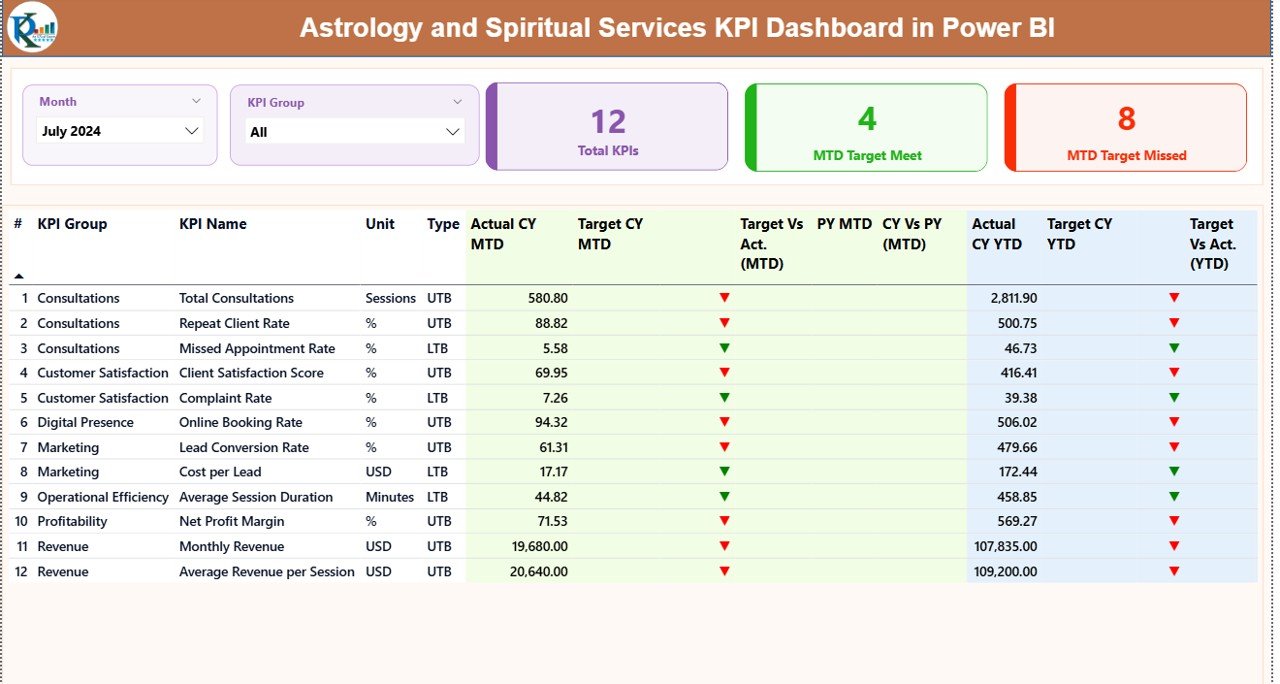Click red MTD indicator for Online Booking Rate
Image resolution: width=1280 pixels, height=684 pixels.
724,422
